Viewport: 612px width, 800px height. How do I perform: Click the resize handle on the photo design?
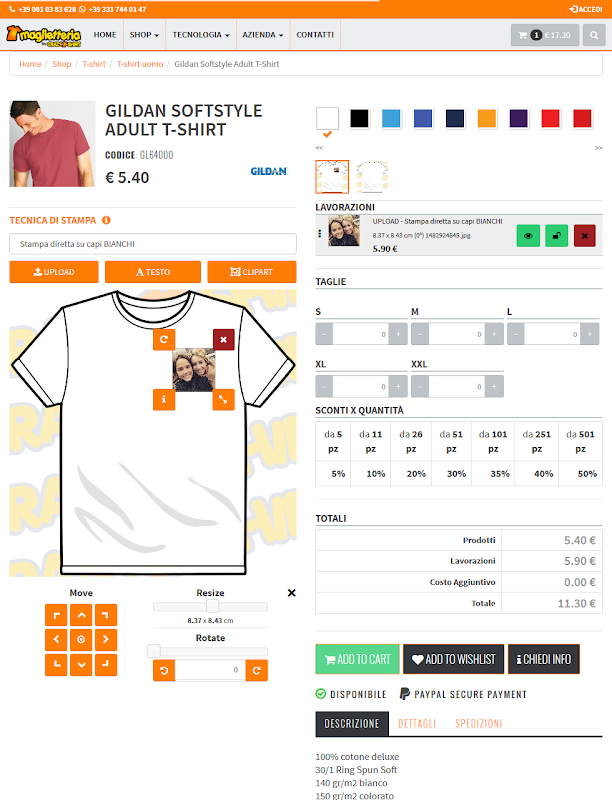[223, 399]
